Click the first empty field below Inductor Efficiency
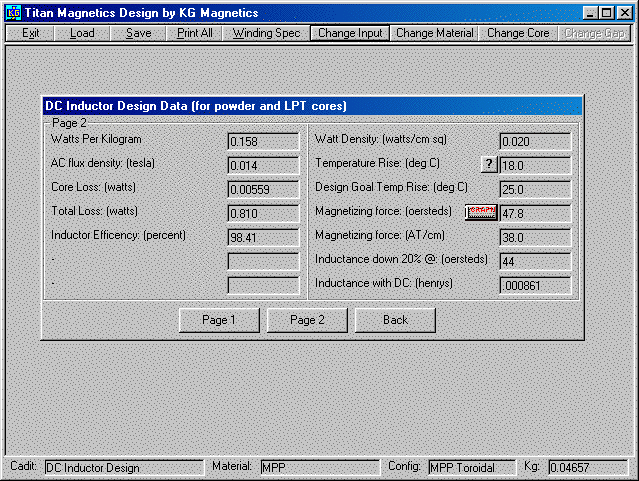Screen dimensions: 639x481 (x=263, y=261)
